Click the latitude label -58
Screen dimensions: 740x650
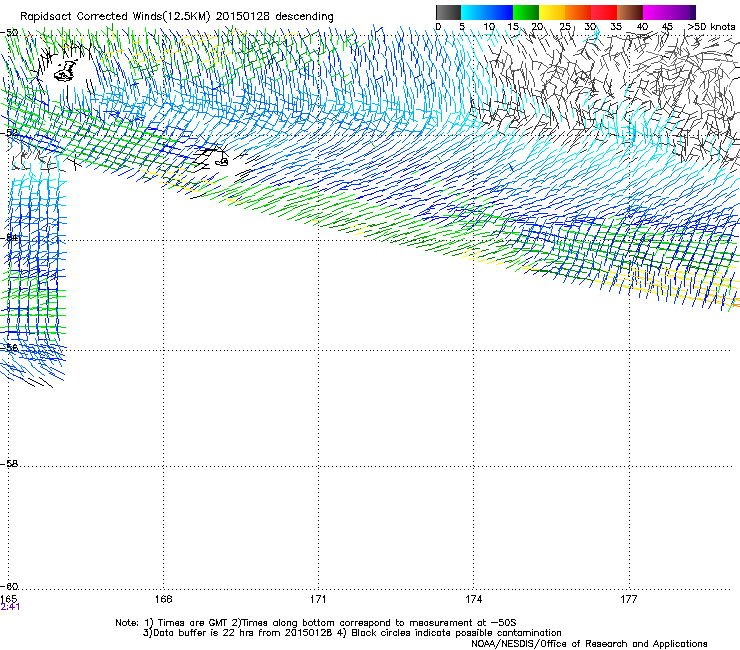(9, 464)
